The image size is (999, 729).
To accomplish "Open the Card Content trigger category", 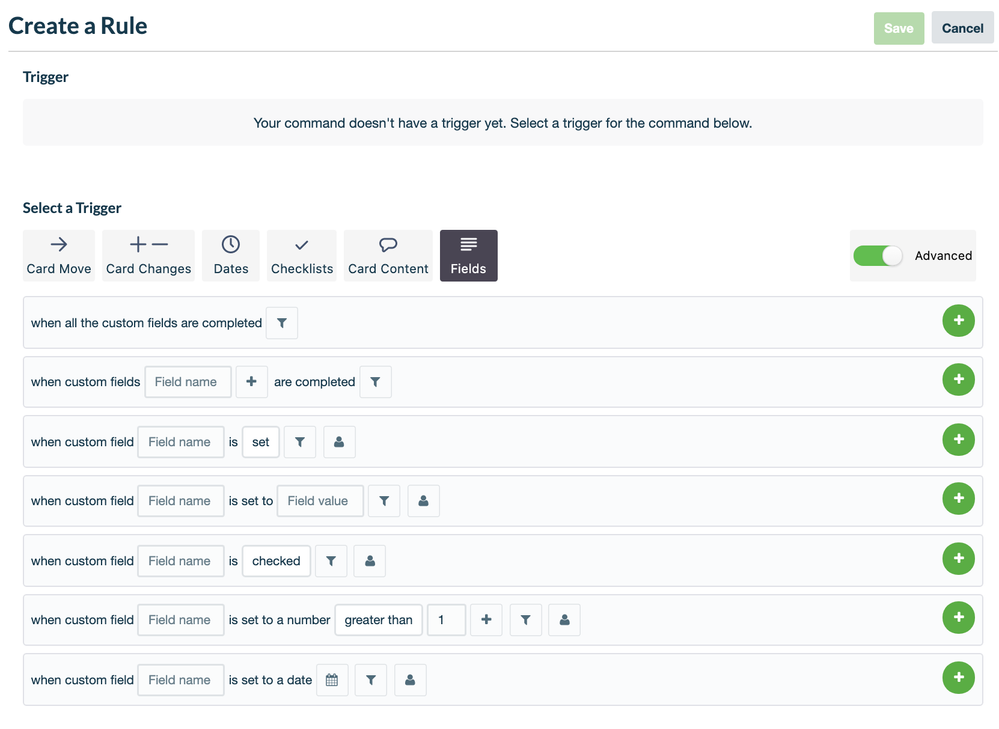I will pyautogui.click(x=387, y=255).
